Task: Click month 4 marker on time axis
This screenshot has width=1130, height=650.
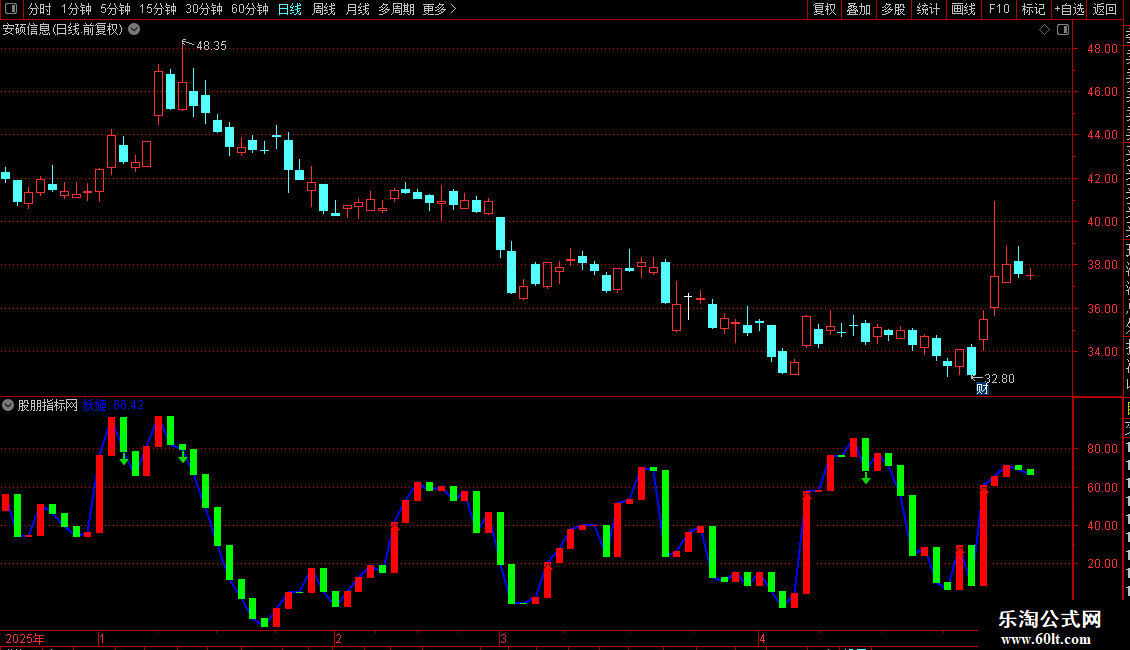Action: pos(762,638)
